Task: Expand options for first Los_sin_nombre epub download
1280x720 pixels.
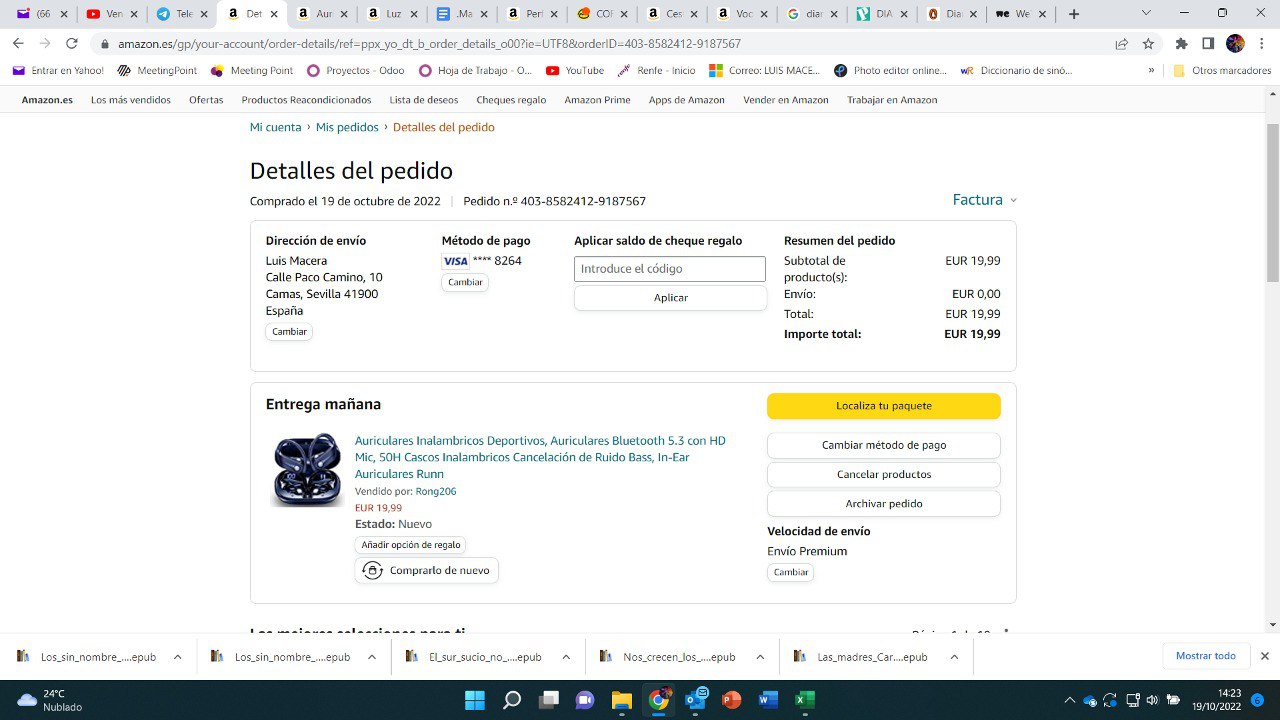Action: tap(177, 657)
